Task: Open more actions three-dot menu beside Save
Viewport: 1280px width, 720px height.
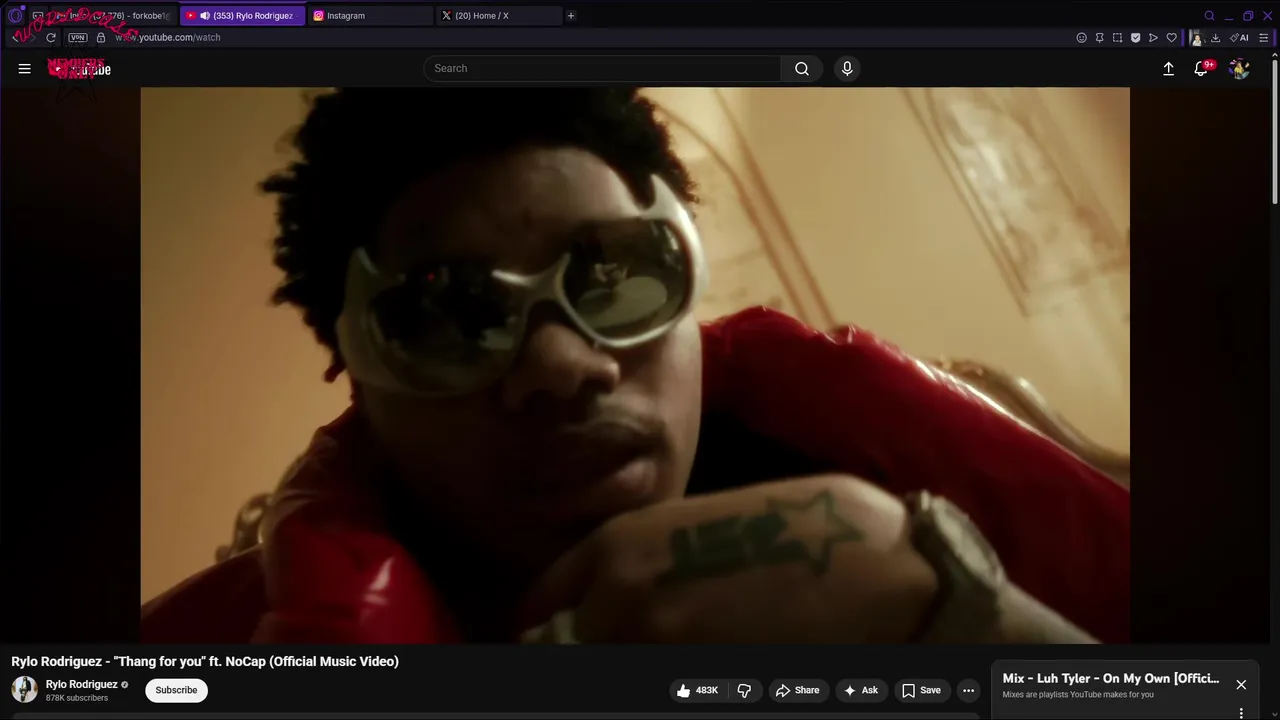Action: (968, 690)
